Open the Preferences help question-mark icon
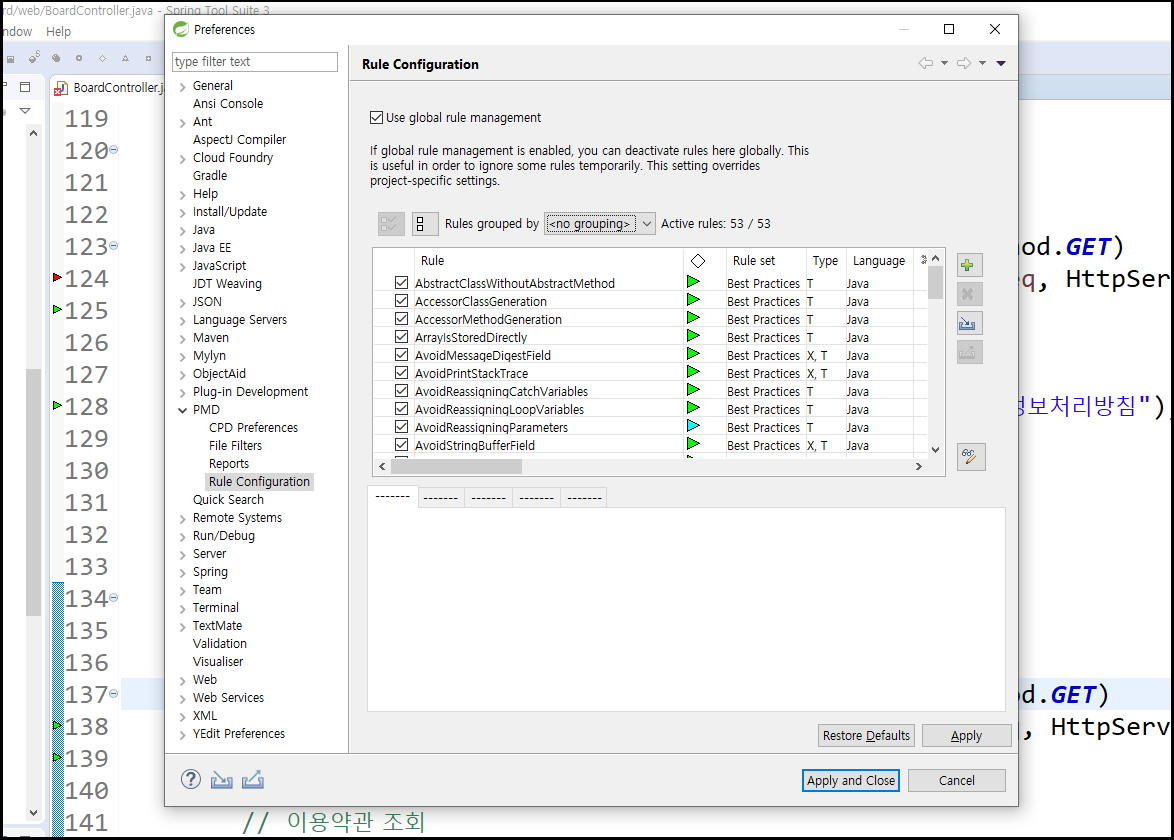The width and height of the screenshot is (1174, 840). (191, 779)
